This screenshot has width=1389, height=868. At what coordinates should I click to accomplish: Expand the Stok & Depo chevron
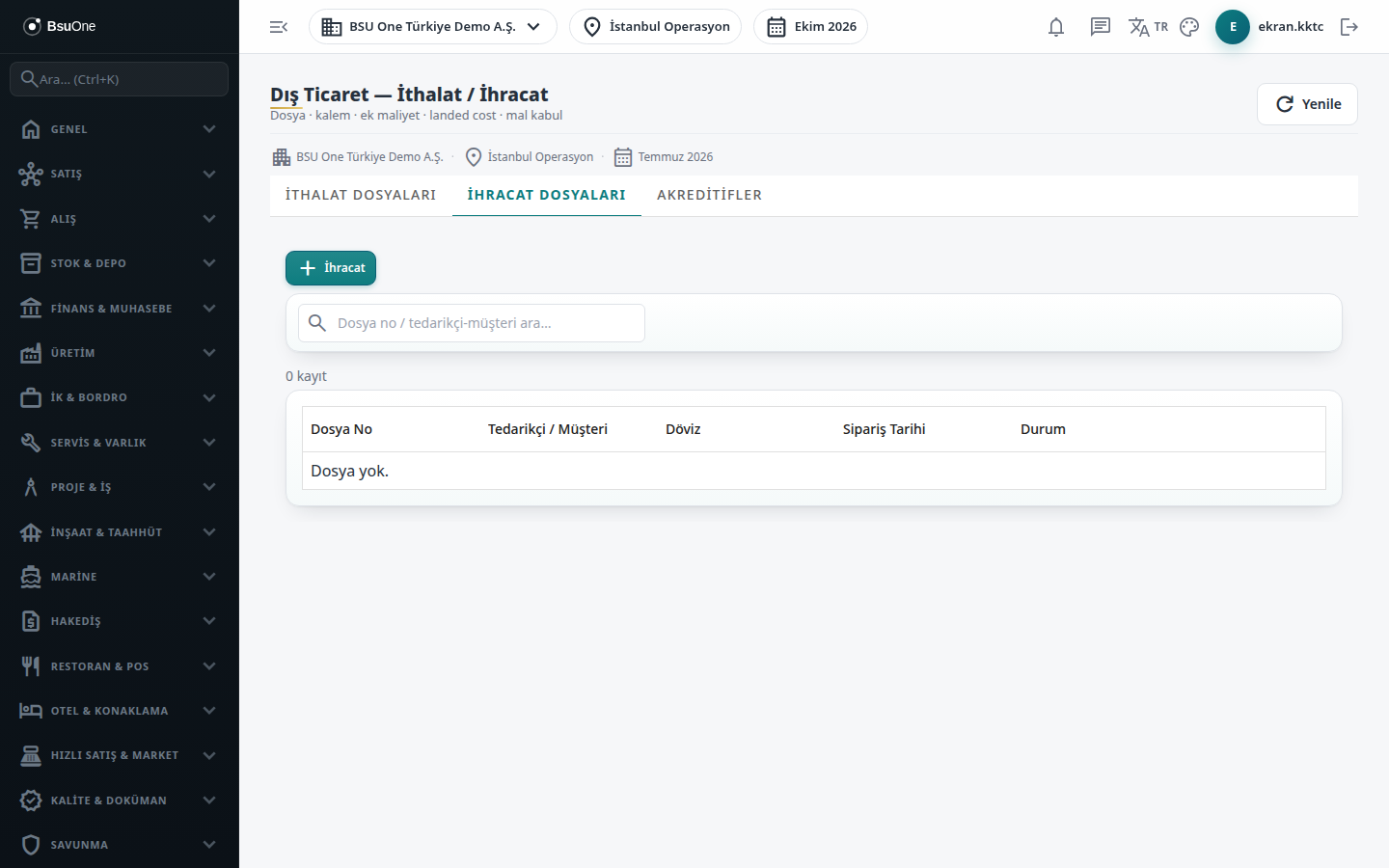pos(209,263)
